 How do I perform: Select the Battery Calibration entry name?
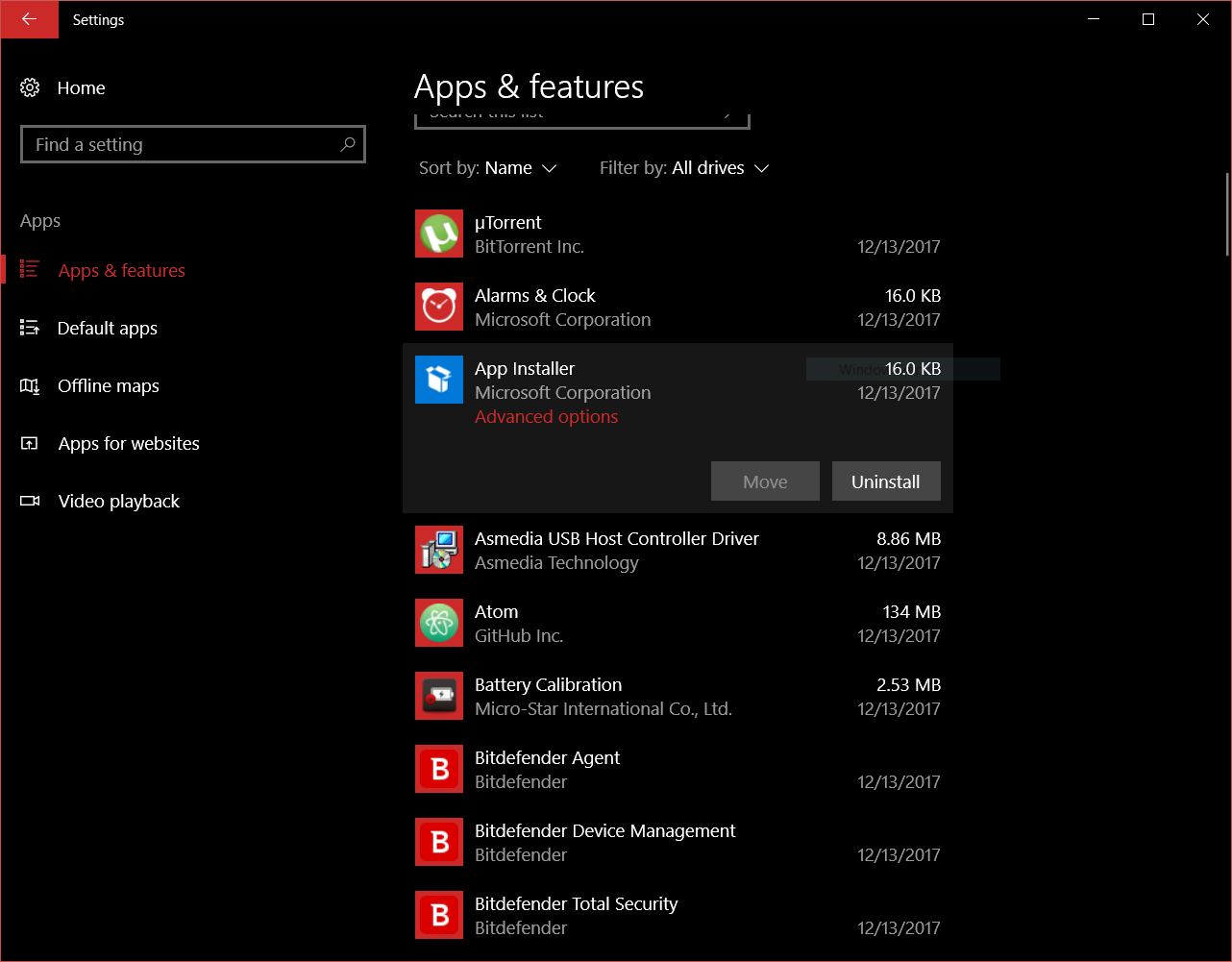tap(549, 685)
